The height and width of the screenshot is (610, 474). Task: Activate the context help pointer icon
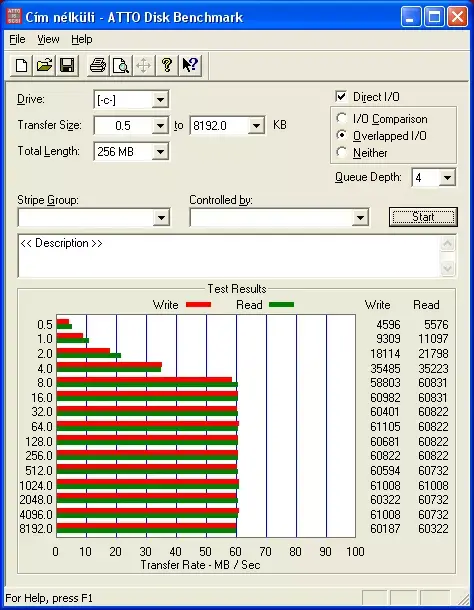190,65
